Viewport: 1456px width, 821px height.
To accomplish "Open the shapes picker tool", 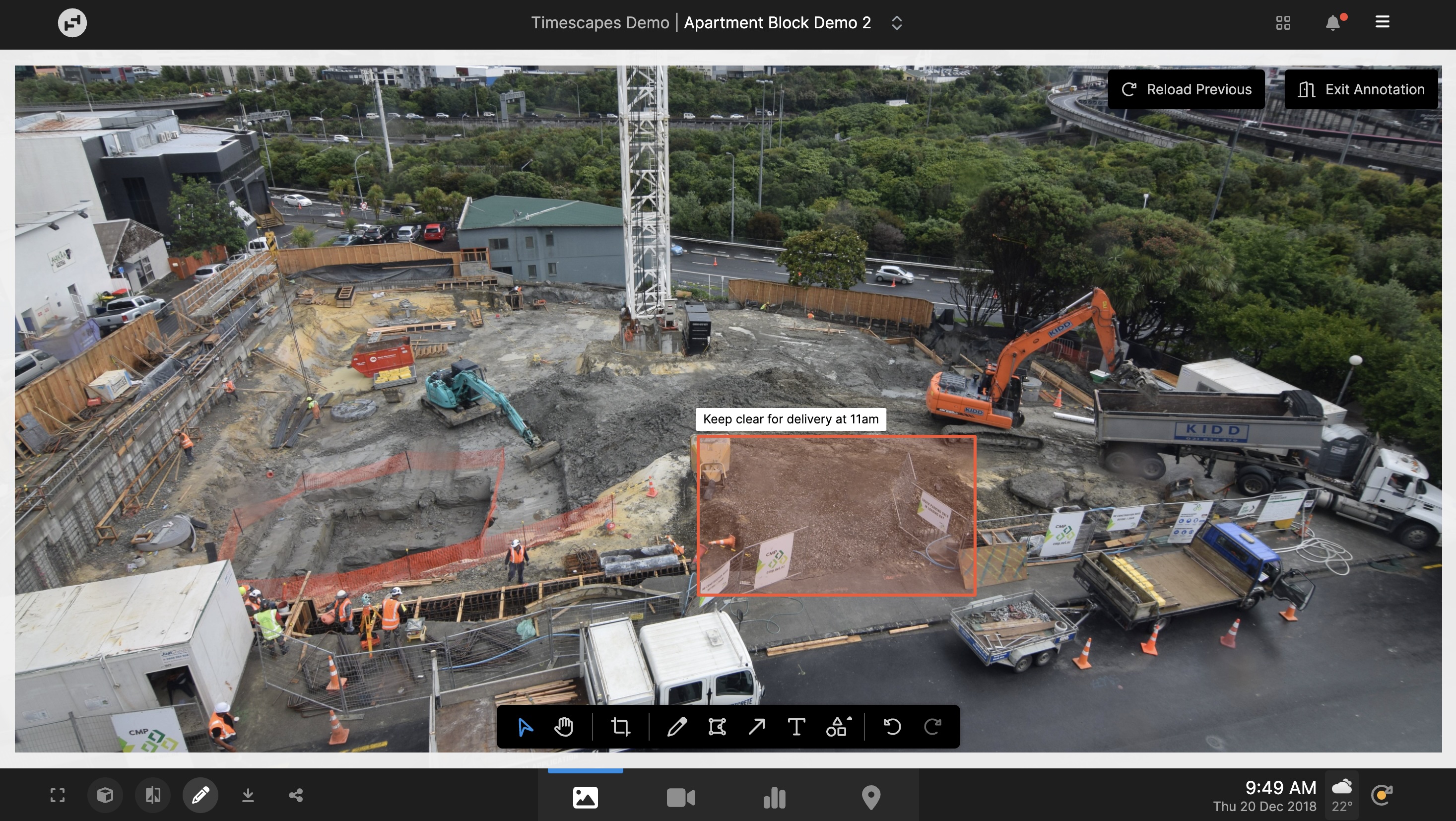I will click(x=838, y=727).
